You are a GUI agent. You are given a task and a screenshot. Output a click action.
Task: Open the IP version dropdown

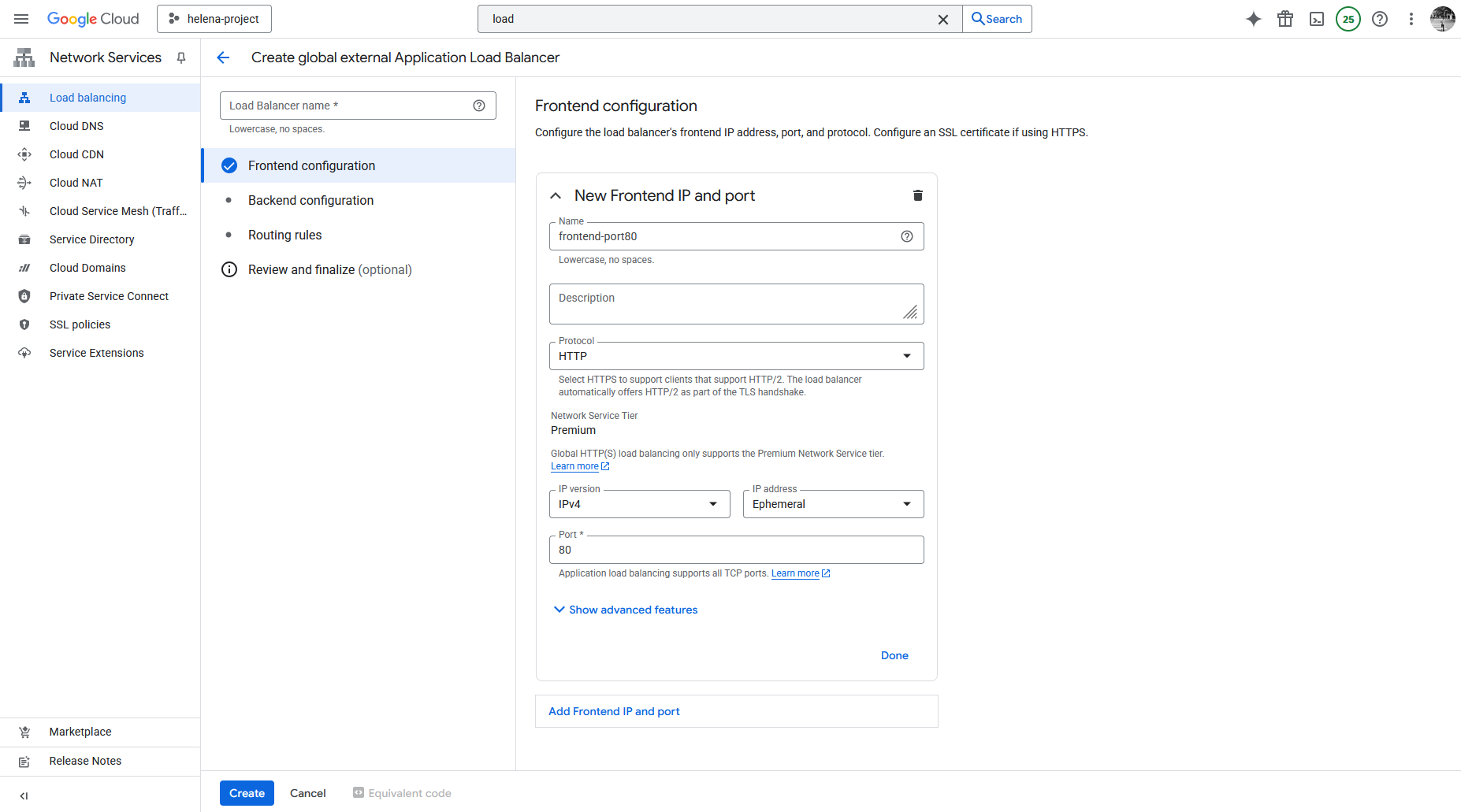point(639,504)
